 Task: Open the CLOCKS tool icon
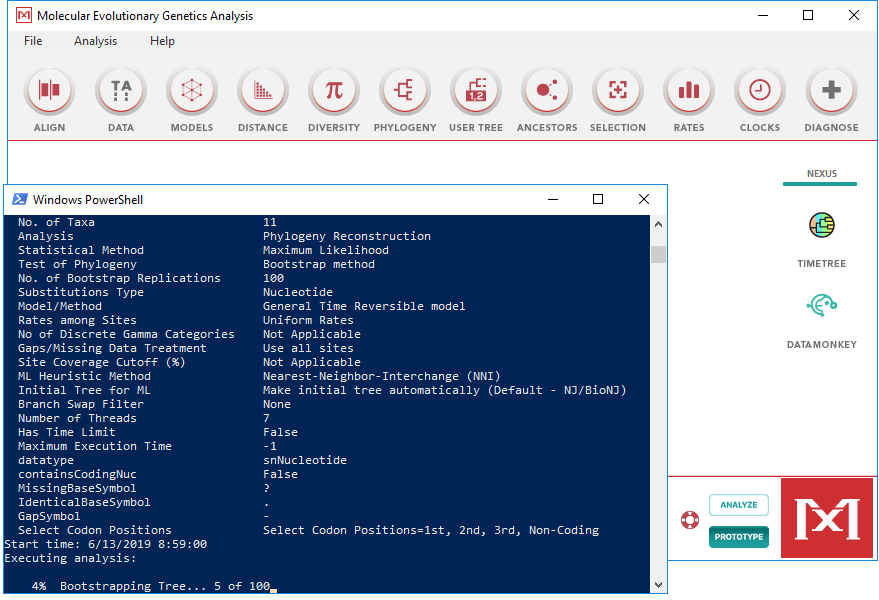point(760,90)
